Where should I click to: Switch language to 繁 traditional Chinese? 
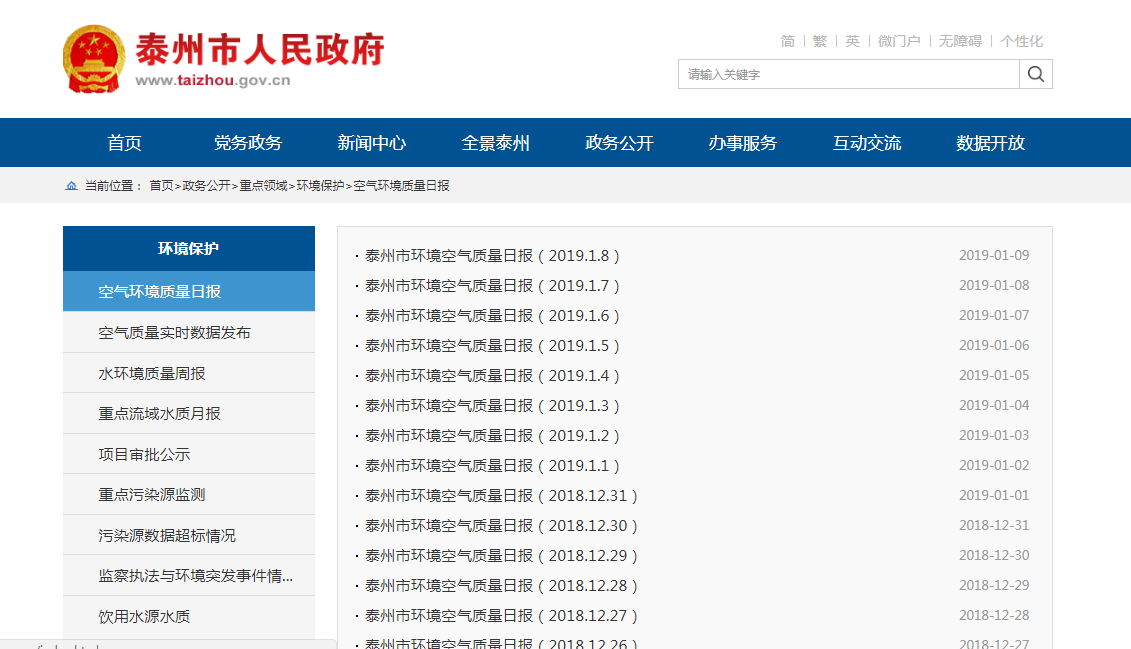click(820, 41)
